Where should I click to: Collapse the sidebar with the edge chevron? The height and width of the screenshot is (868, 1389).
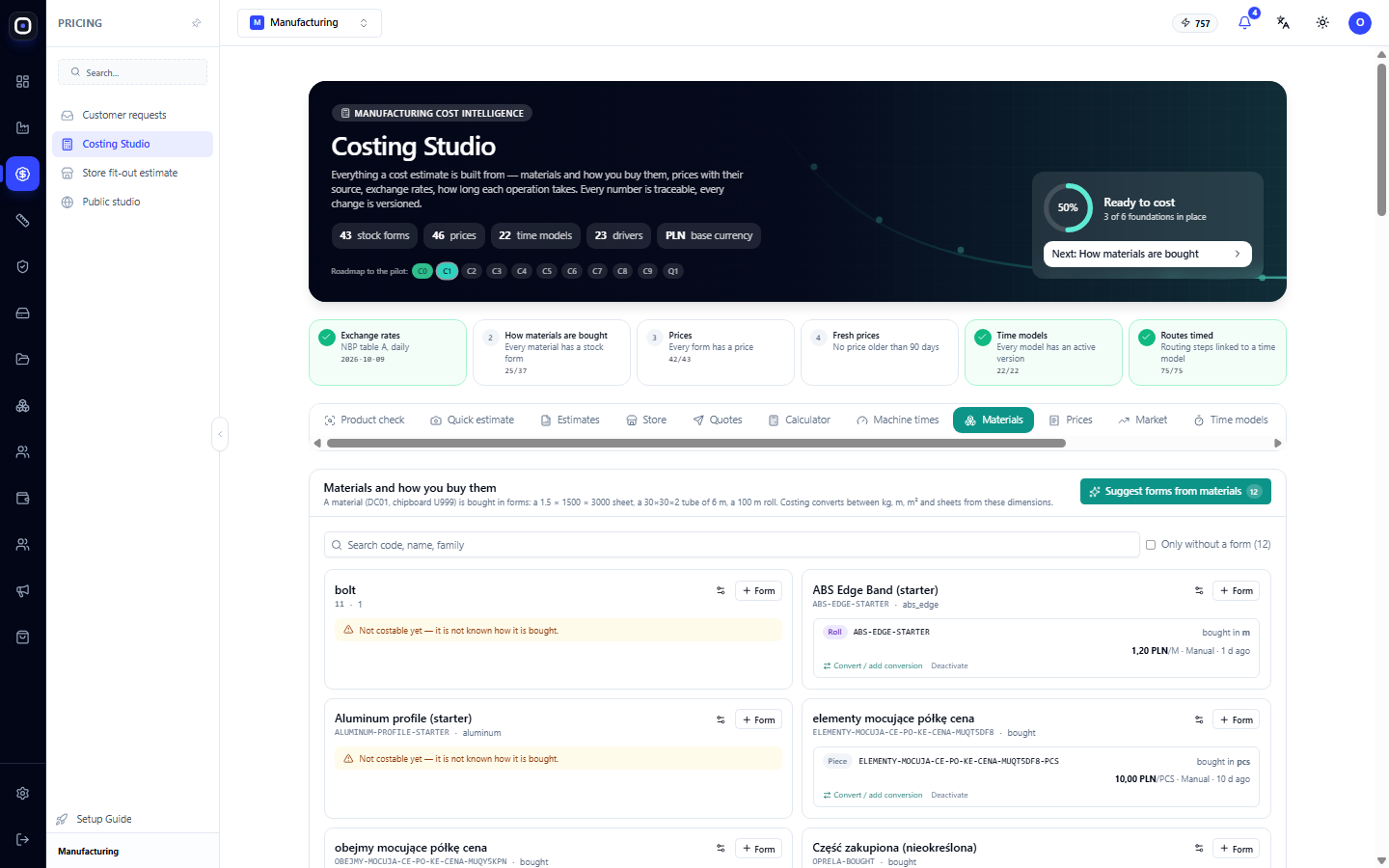coord(220,434)
